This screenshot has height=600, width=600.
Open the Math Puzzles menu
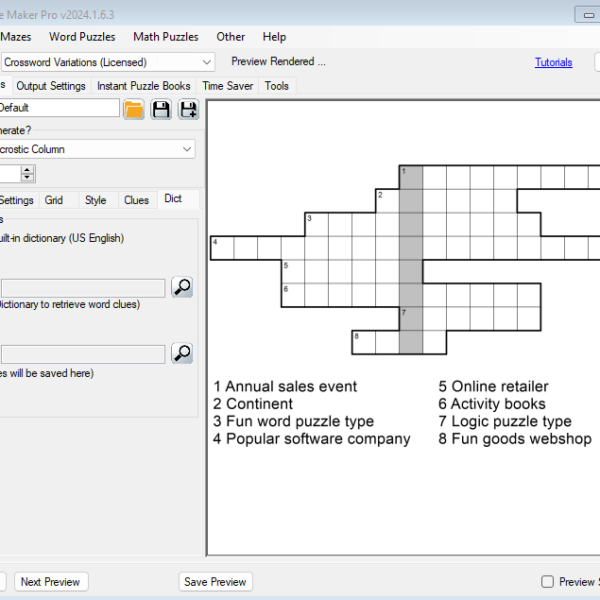click(x=166, y=37)
